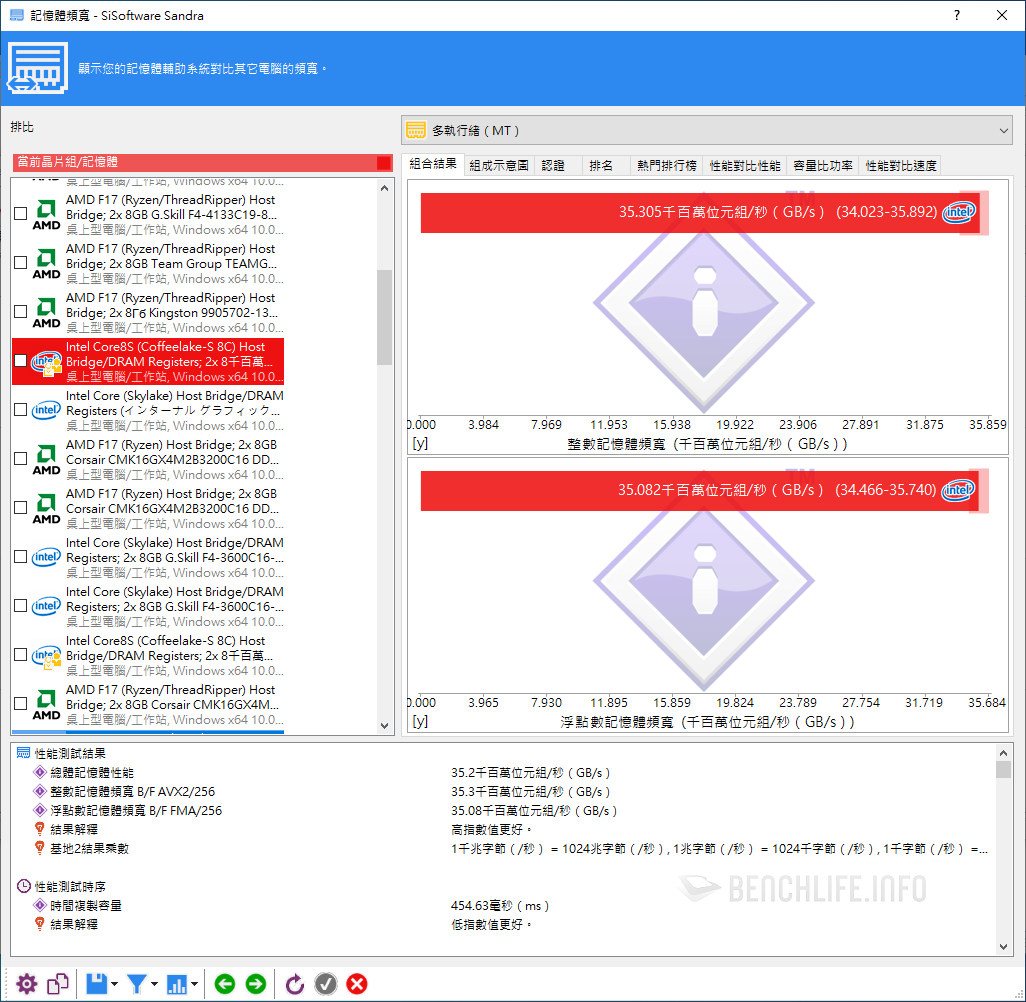Open the save icon's dropdown arrow

tap(115, 985)
